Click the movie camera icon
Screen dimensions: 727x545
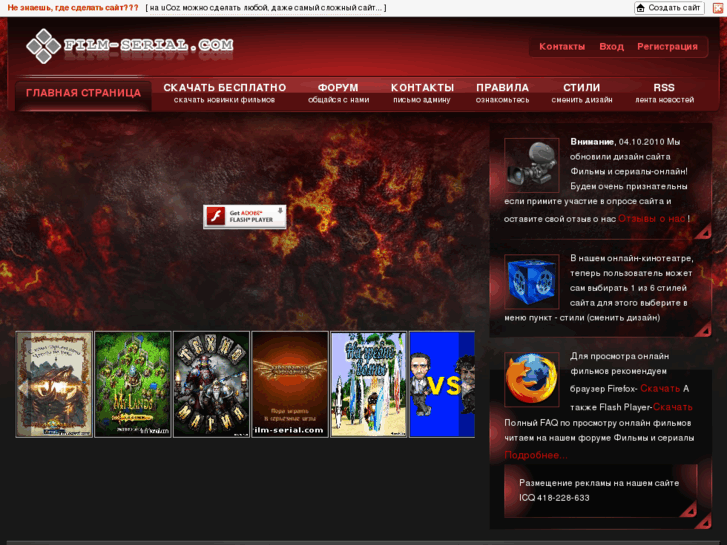[x=531, y=166]
